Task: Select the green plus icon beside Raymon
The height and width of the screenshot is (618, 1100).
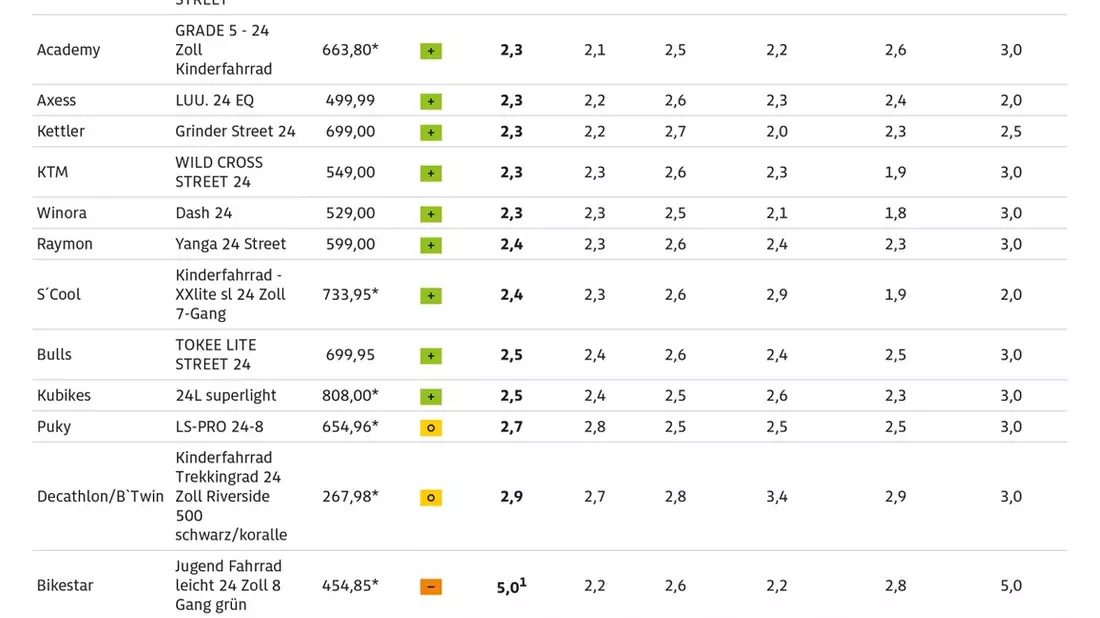Action: 431,245
